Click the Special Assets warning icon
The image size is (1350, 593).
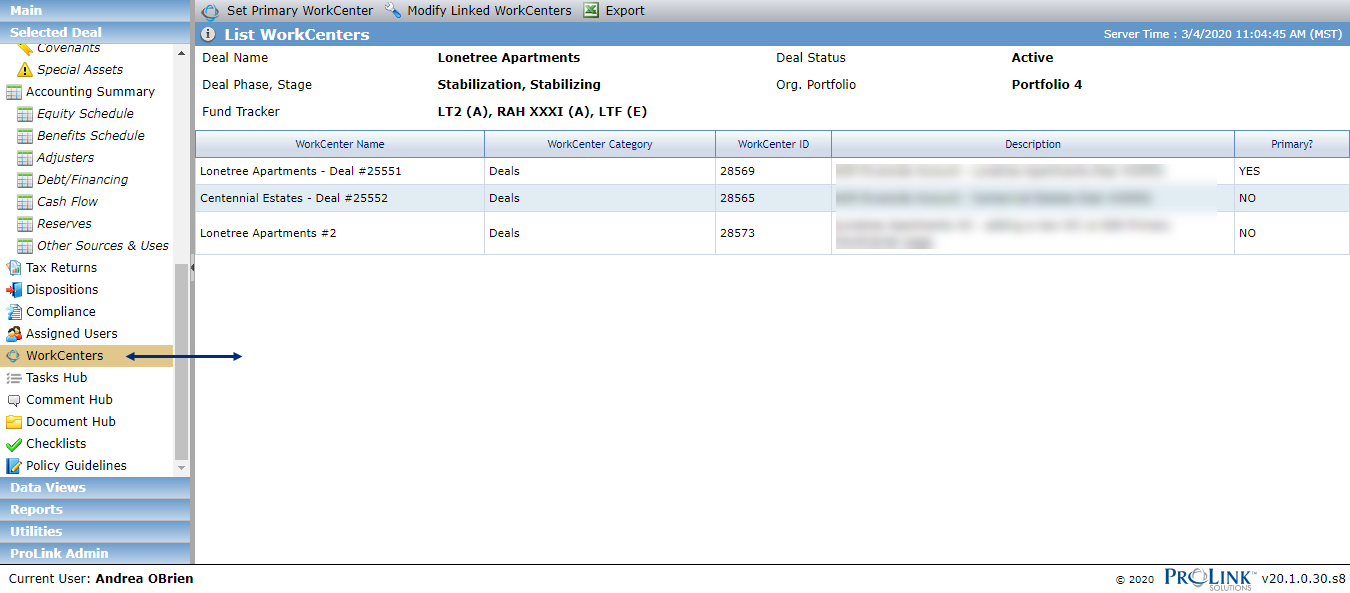click(25, 70)
